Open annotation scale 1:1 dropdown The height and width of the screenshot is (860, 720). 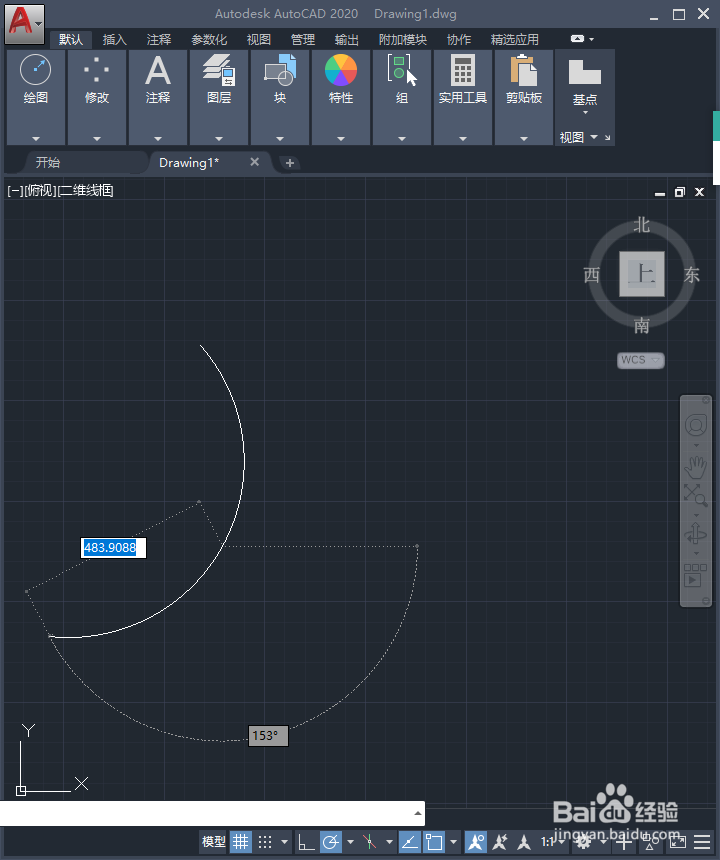[x=552, y=841]
